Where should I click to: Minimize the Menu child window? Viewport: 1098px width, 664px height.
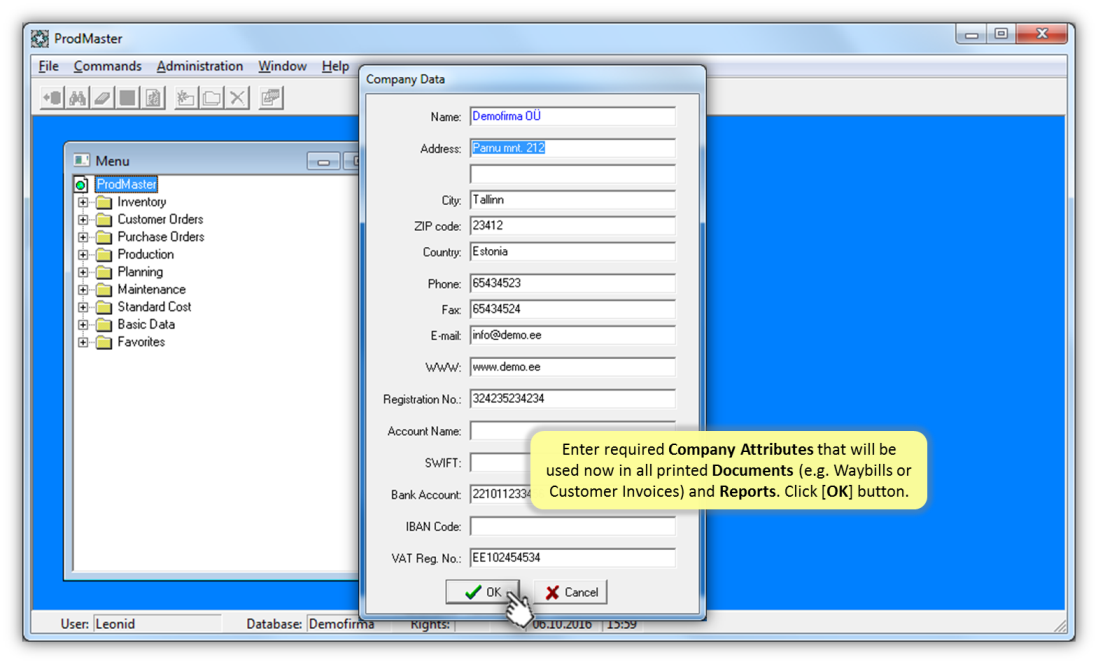point(324,162)
